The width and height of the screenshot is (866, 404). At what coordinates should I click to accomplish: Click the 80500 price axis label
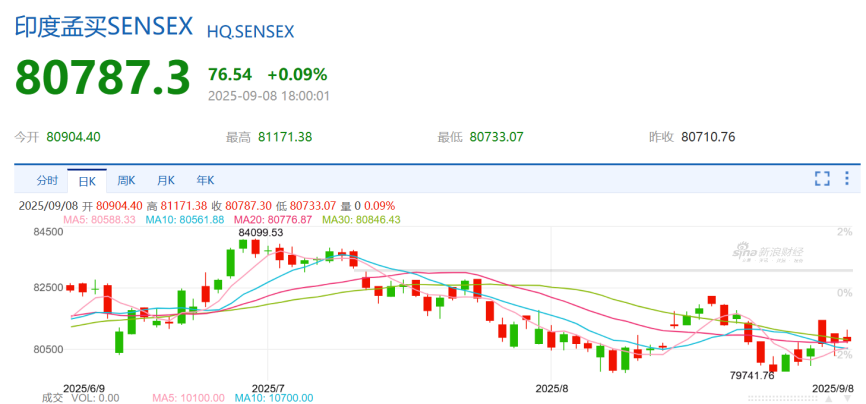point(48,349)
